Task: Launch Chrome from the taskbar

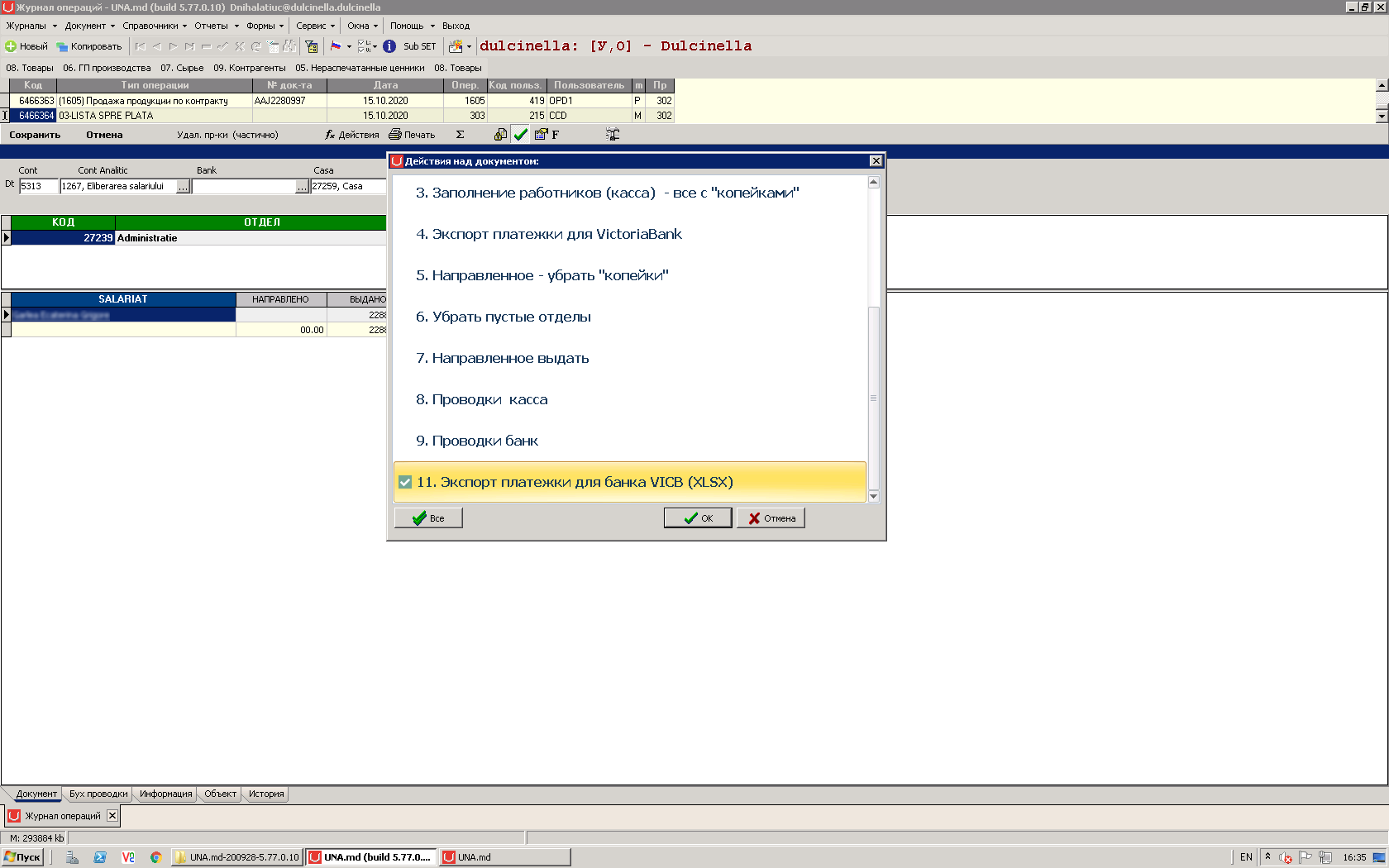Action: (155, 857)
